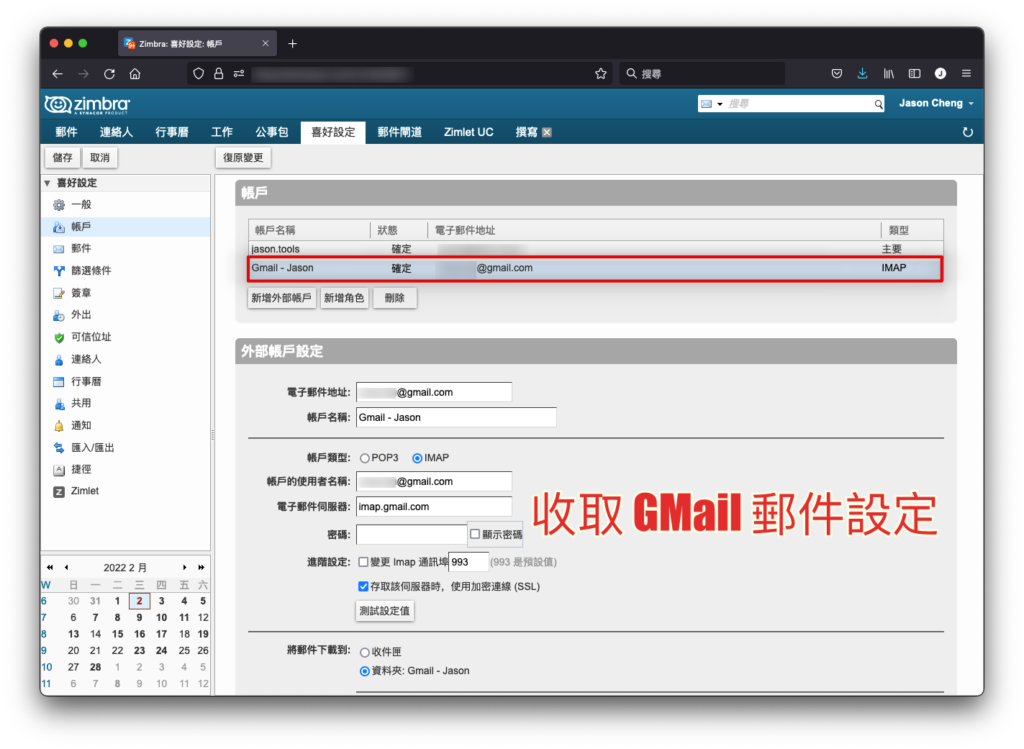
Task: Click the 儲存 save button
Action: pyautogui.click(x=62, y=157)
